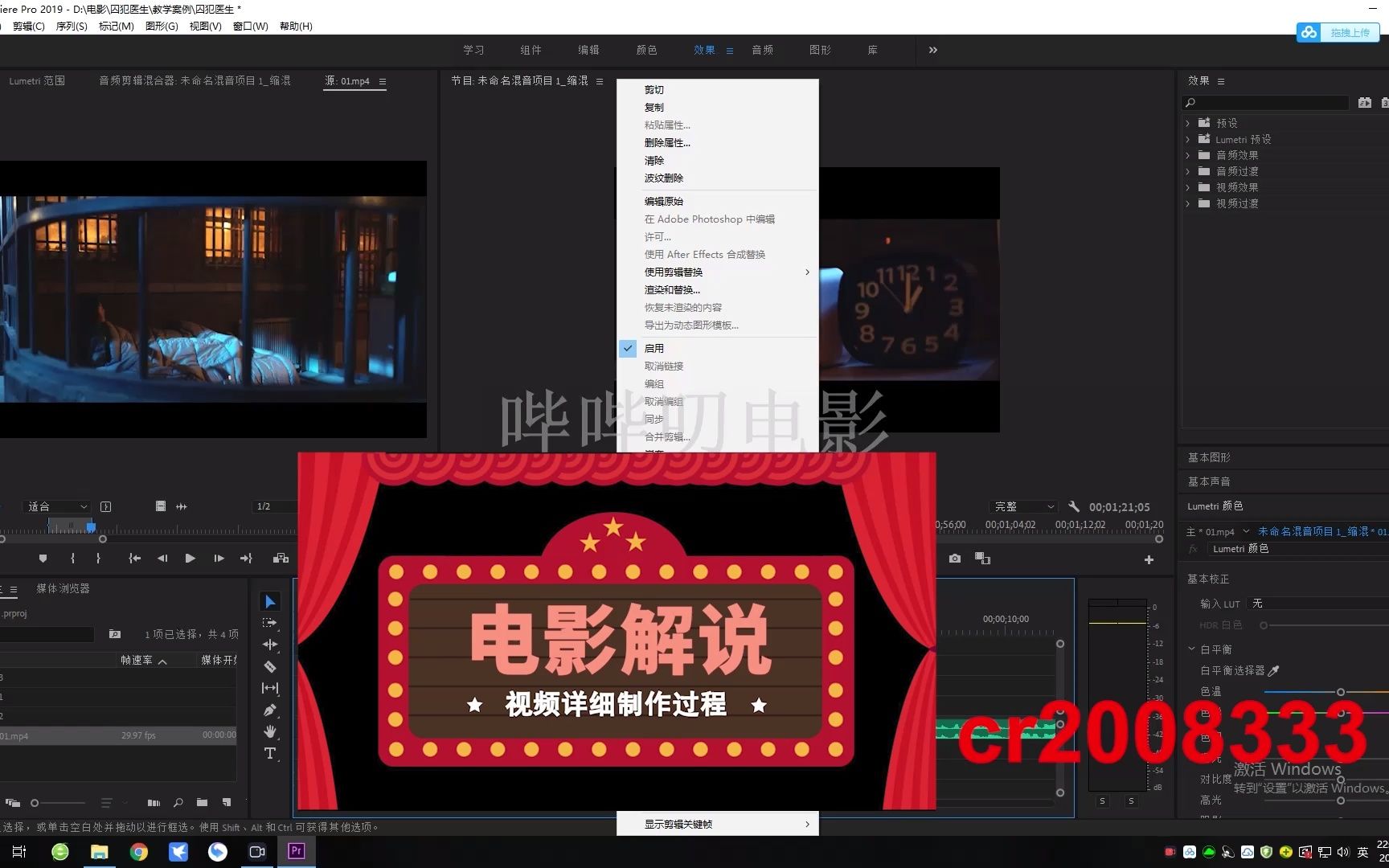1389x868 pixels.
Task: Open 基本声音 panel
Action: (1209, 481)
